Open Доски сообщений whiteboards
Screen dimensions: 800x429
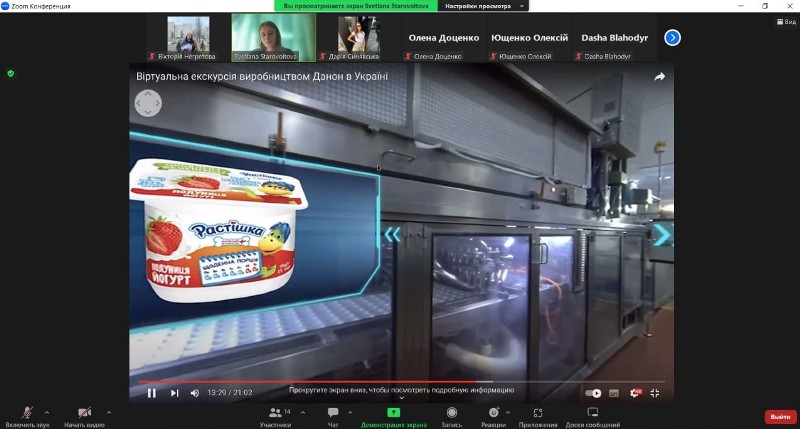pyautogui.click(x=592, y=416)
